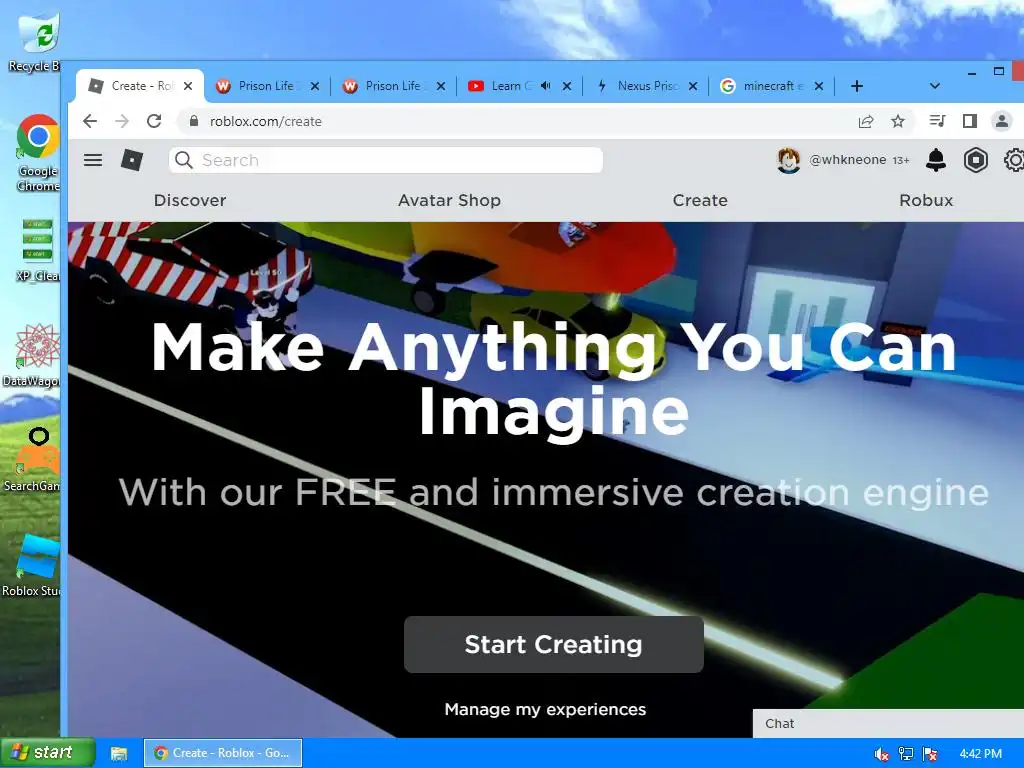The width and height of the screenshot is (1024, 768).
Task: Open the Robux balance hexagon icon
Action: click(x=976, y=160)
